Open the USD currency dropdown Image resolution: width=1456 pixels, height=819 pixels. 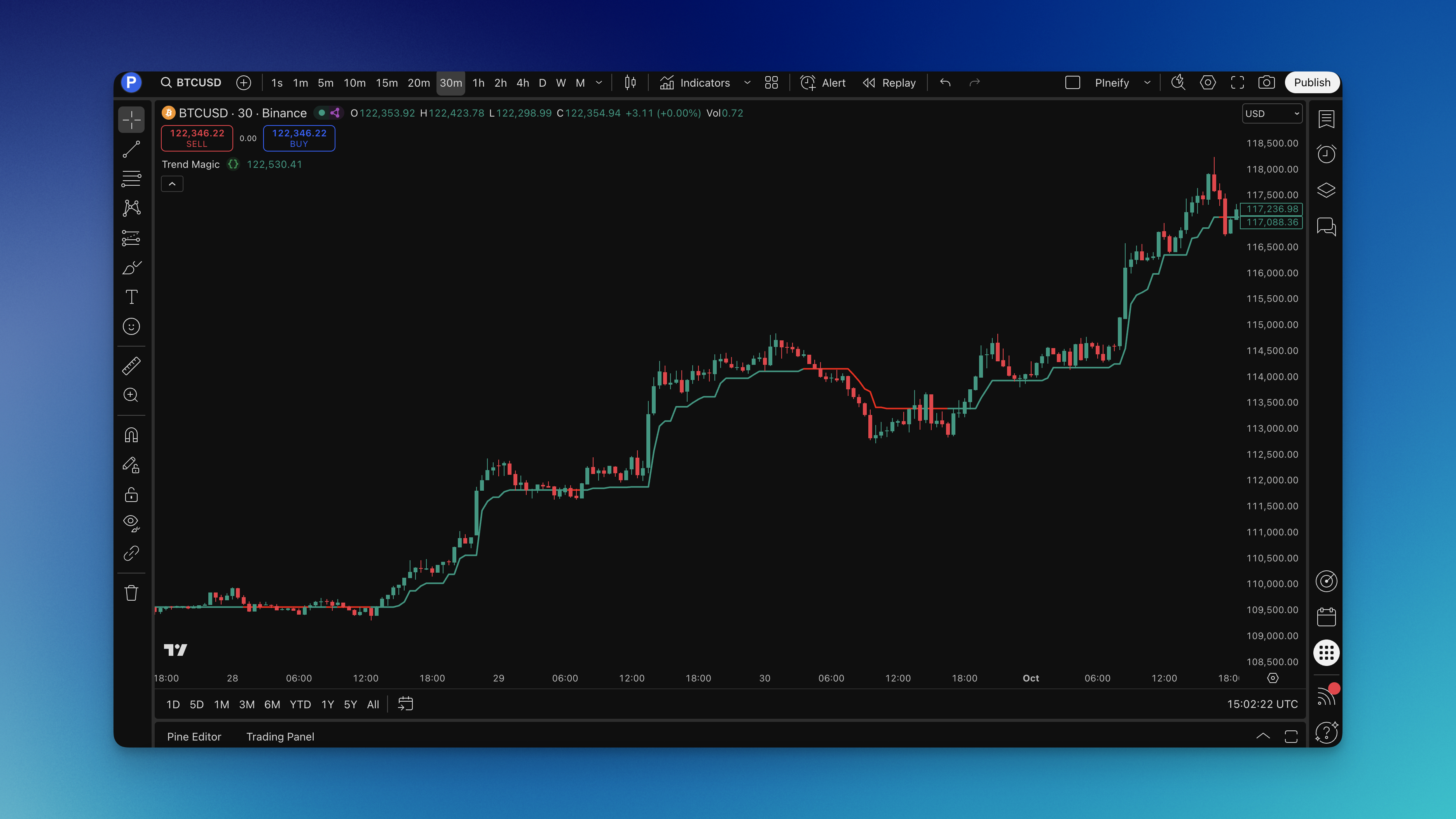tap(1272, 113)
